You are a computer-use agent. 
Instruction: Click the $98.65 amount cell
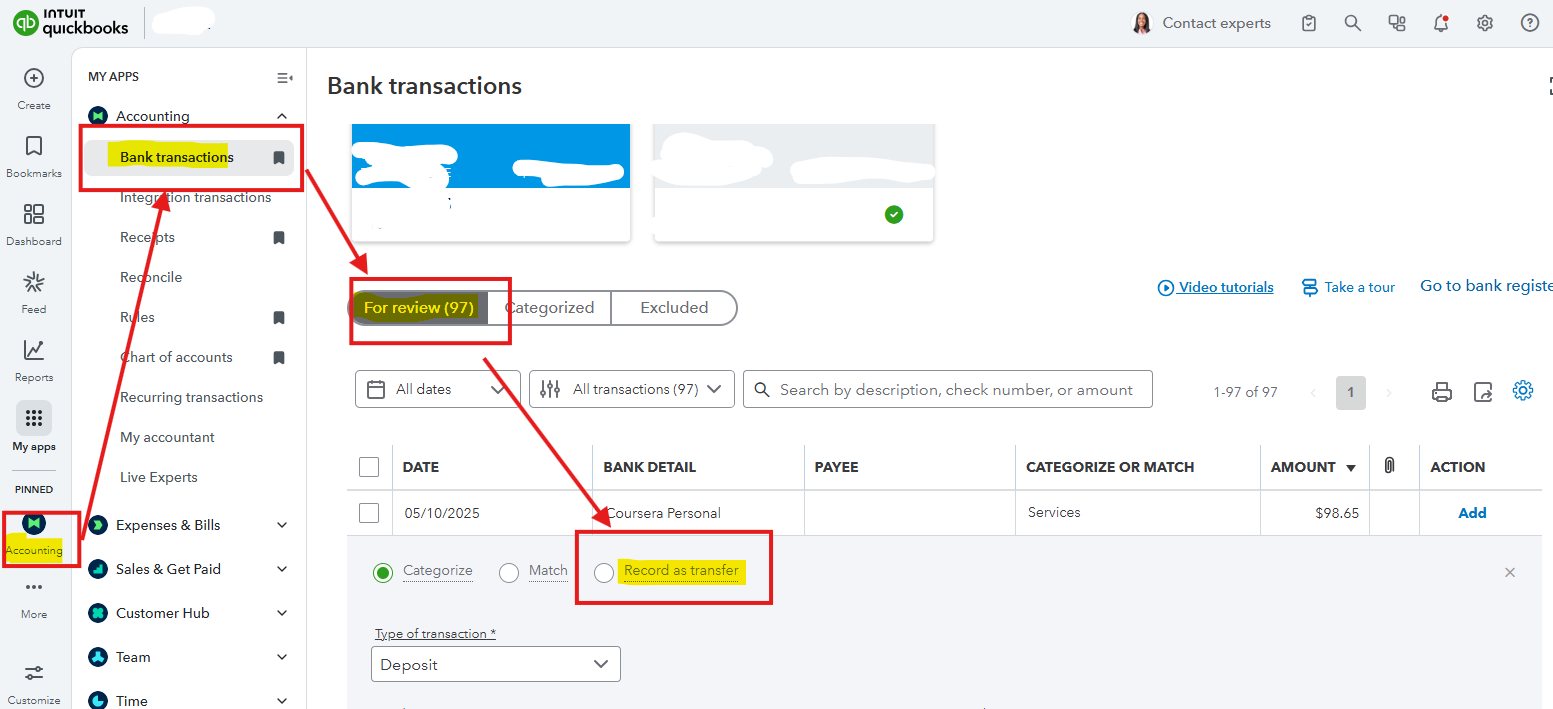1337,513
